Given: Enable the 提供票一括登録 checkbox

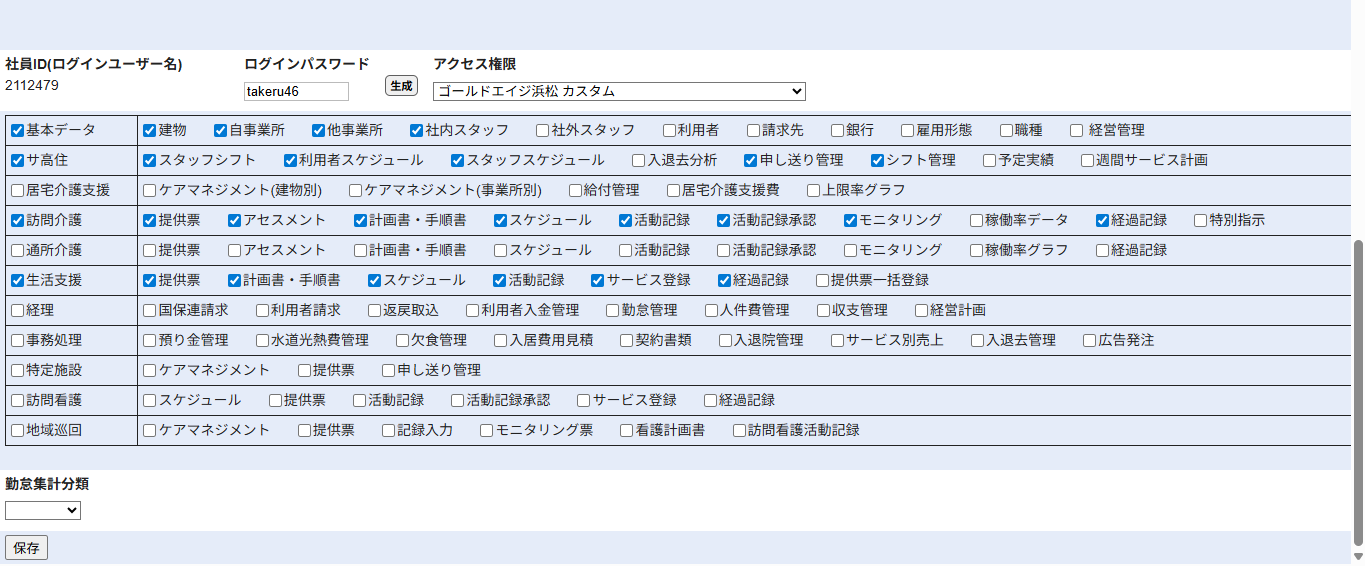Looking at the screenshot, I should coord(823,280).
